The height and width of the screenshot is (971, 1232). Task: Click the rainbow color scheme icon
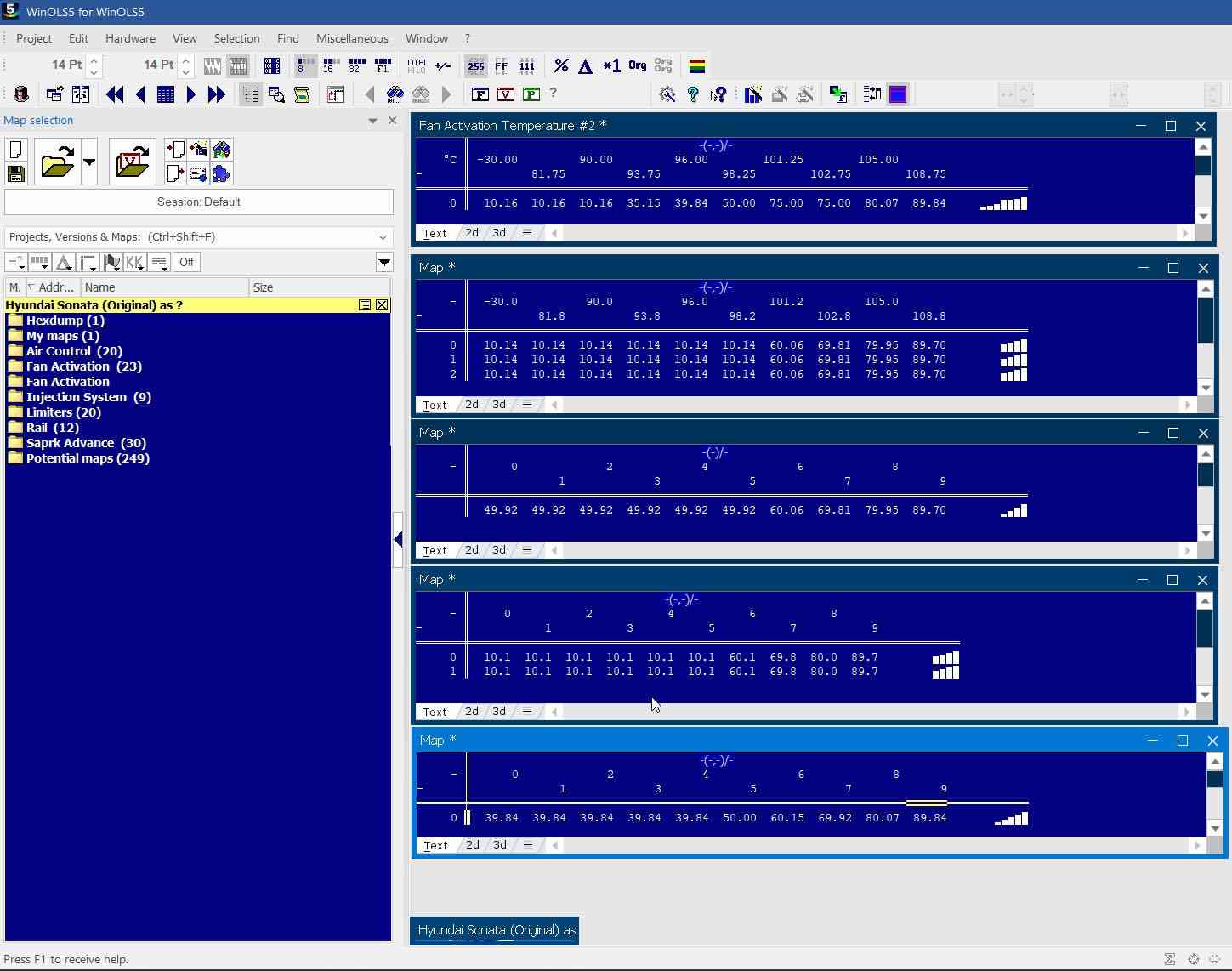[x=696, y=65]
